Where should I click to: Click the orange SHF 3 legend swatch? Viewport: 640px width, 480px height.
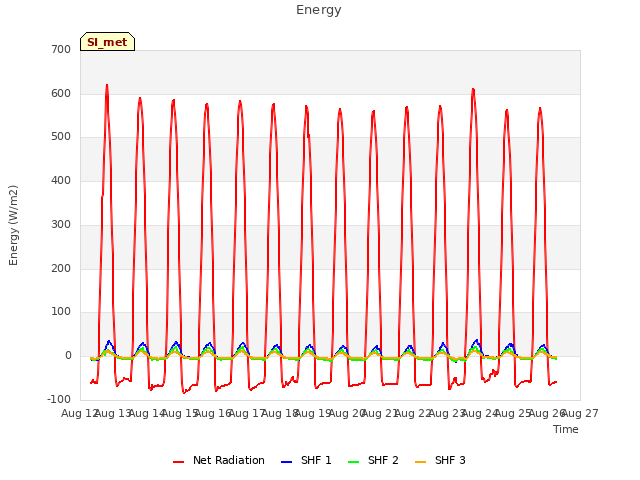click(x=420, y=462)
